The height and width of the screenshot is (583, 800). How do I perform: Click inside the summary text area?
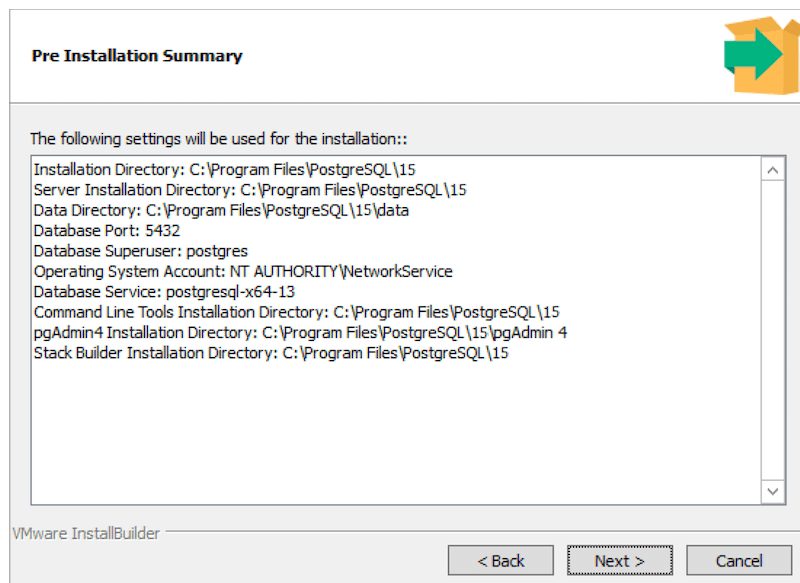(400, 420)
